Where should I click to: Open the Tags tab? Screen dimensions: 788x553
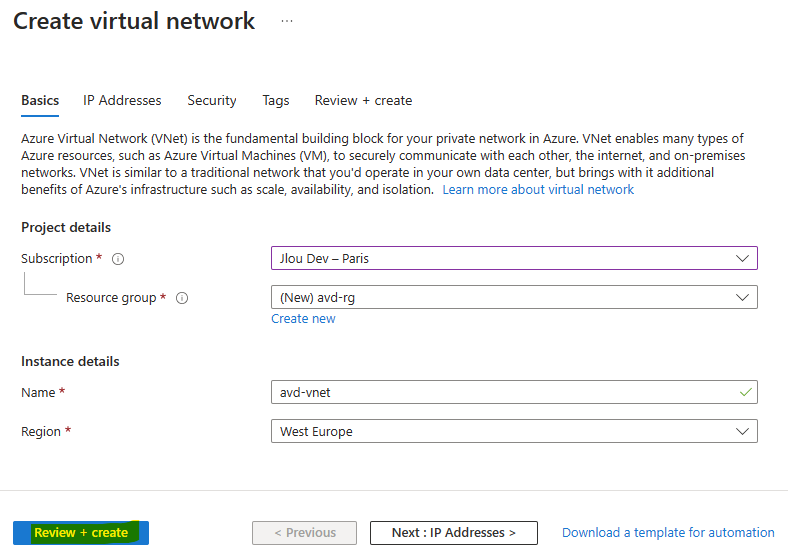coord(276,101)
